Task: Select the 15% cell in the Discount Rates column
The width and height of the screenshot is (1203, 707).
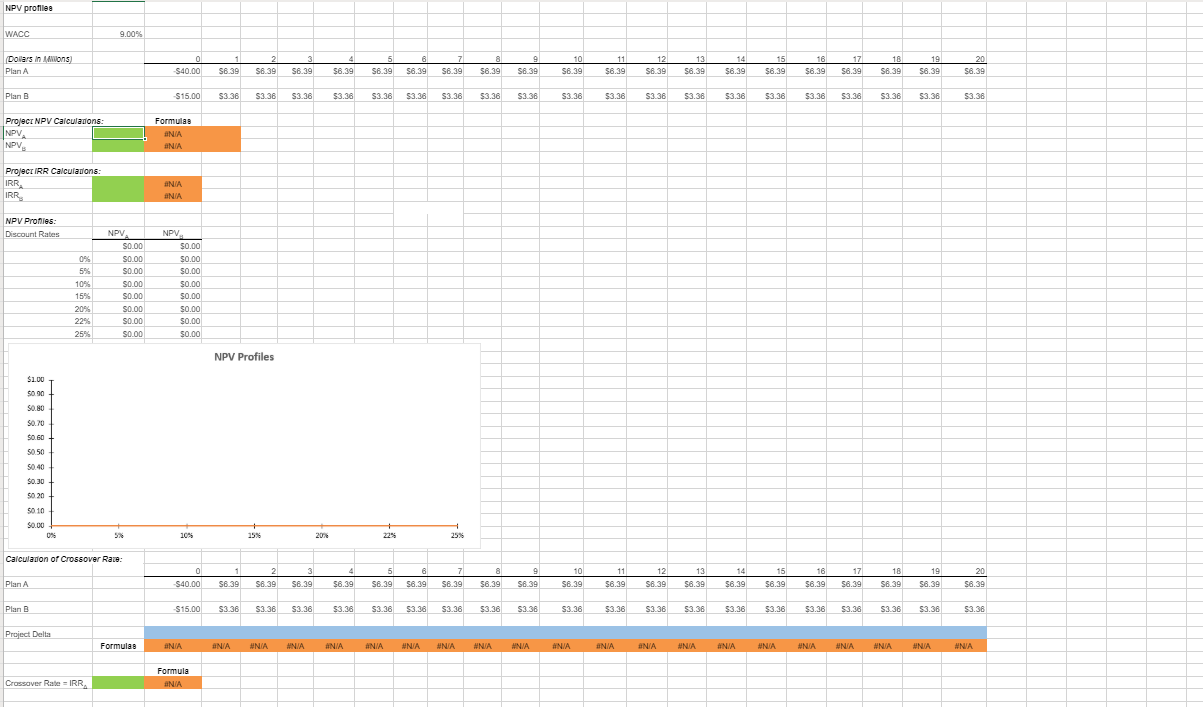Action: click(x=48, y=296)
